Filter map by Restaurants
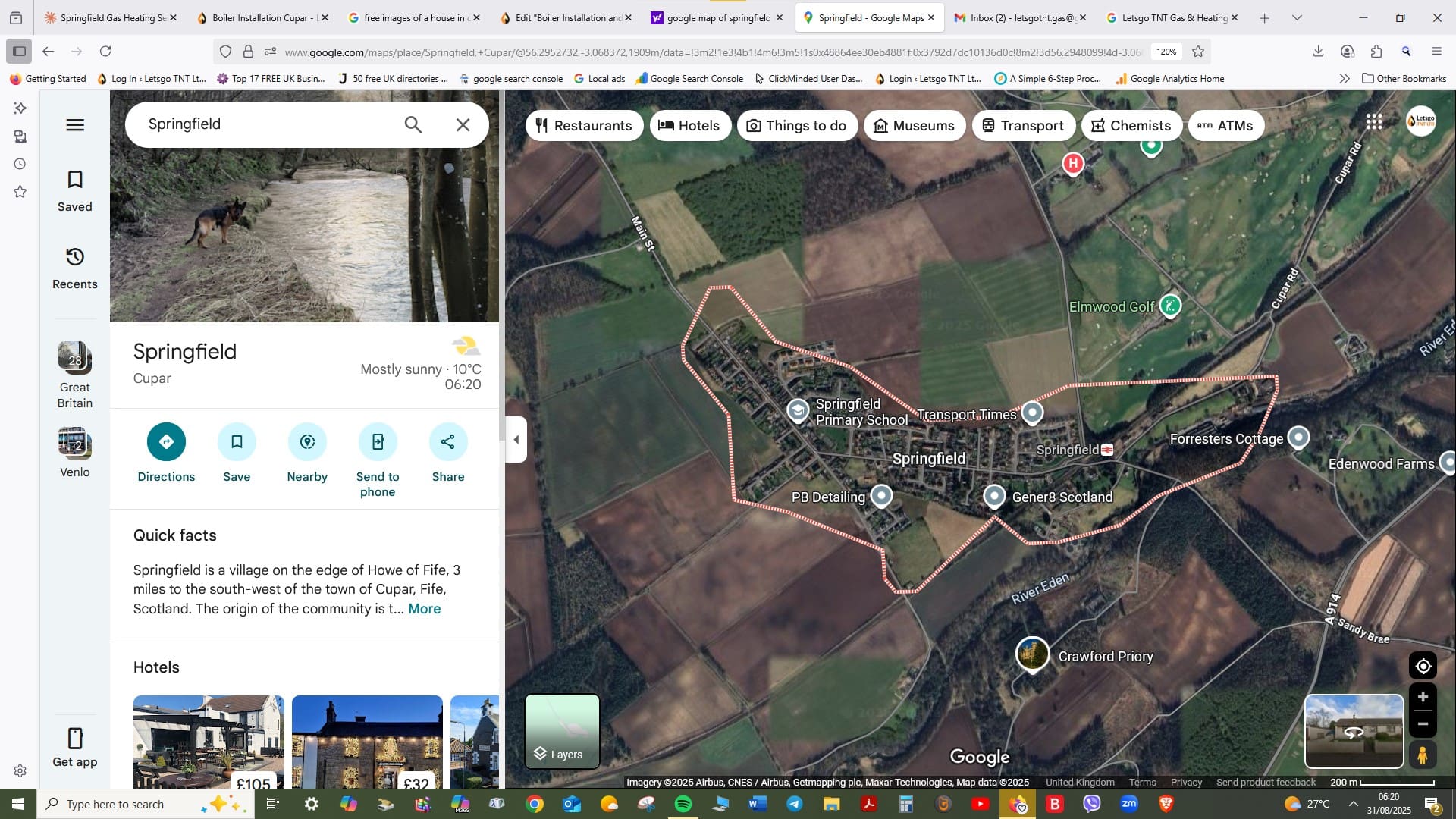This screenshot has height=819, width=1456. 584,126
